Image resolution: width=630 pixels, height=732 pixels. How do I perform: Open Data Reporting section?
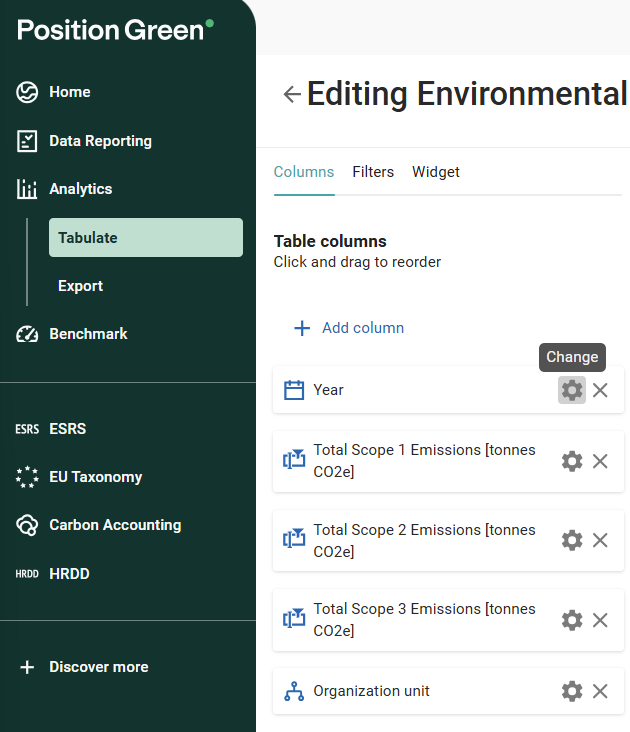click(x=100, y=141)
